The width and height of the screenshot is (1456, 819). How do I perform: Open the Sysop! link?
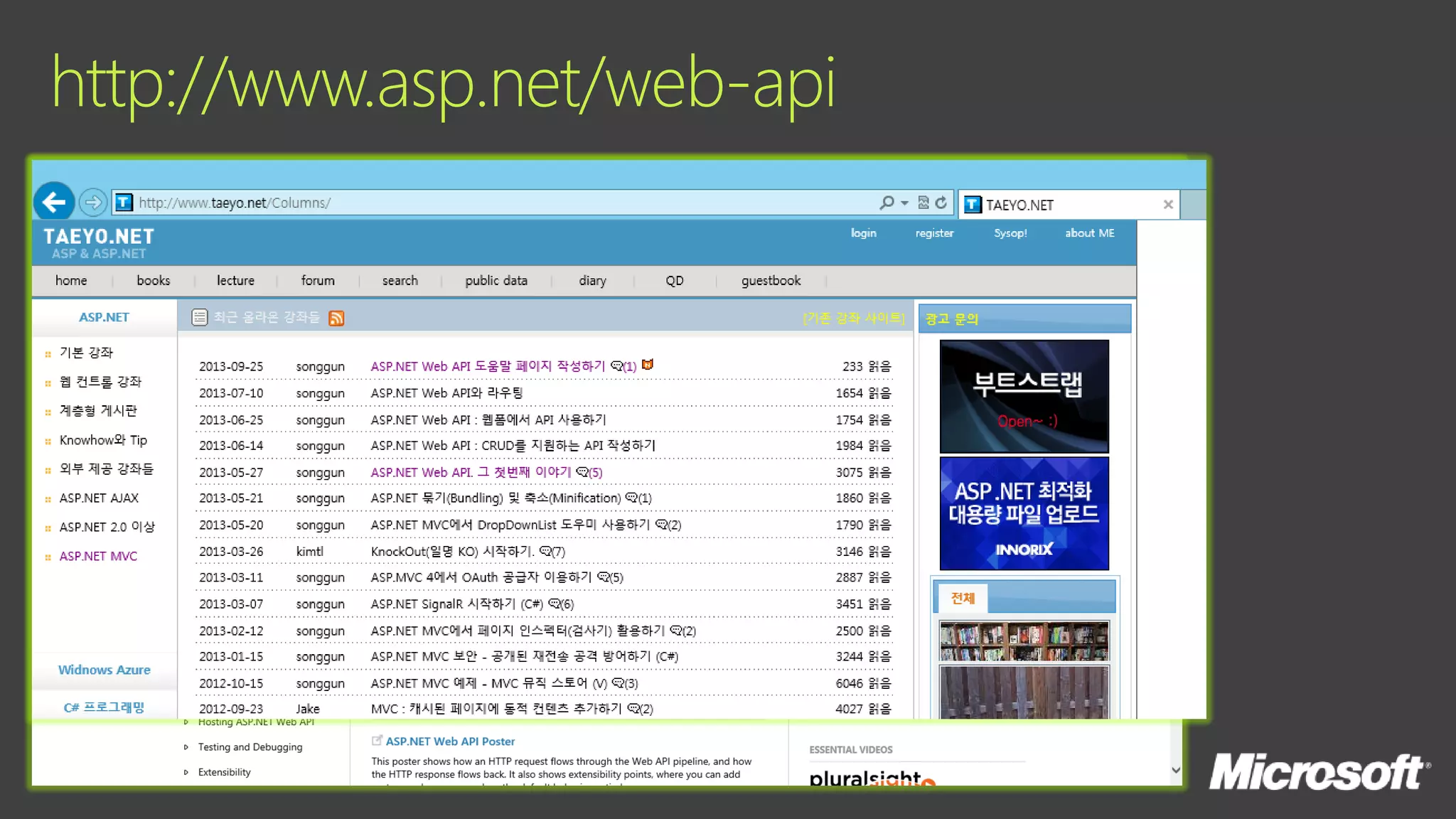(1010, 233)
